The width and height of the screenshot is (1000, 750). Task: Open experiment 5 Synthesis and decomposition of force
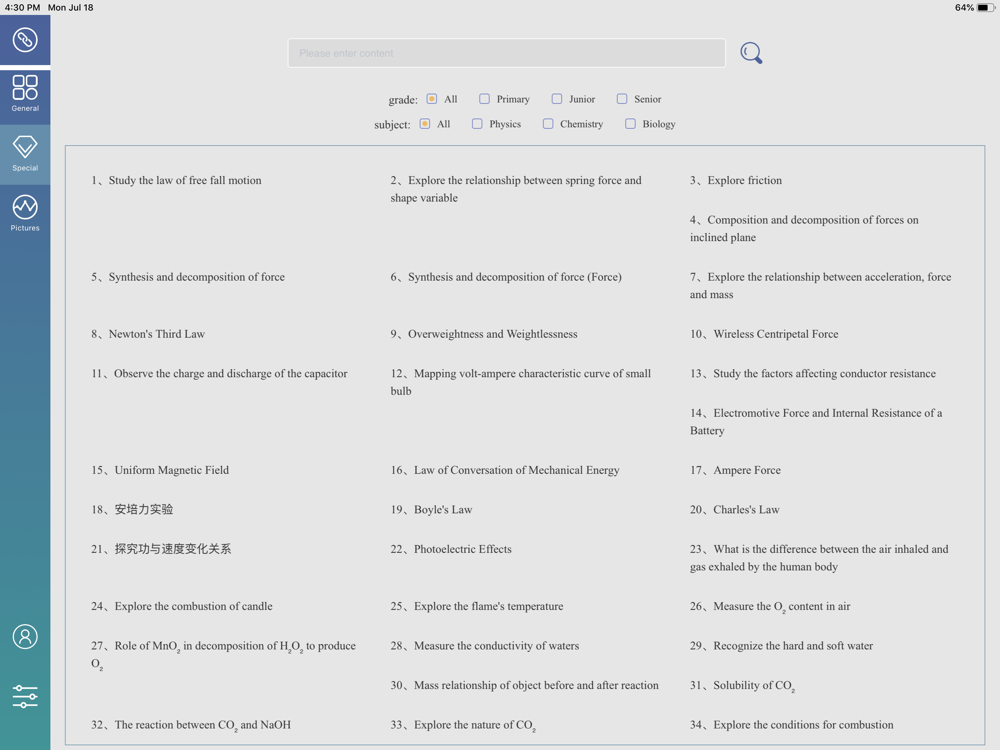coord(188,277)
